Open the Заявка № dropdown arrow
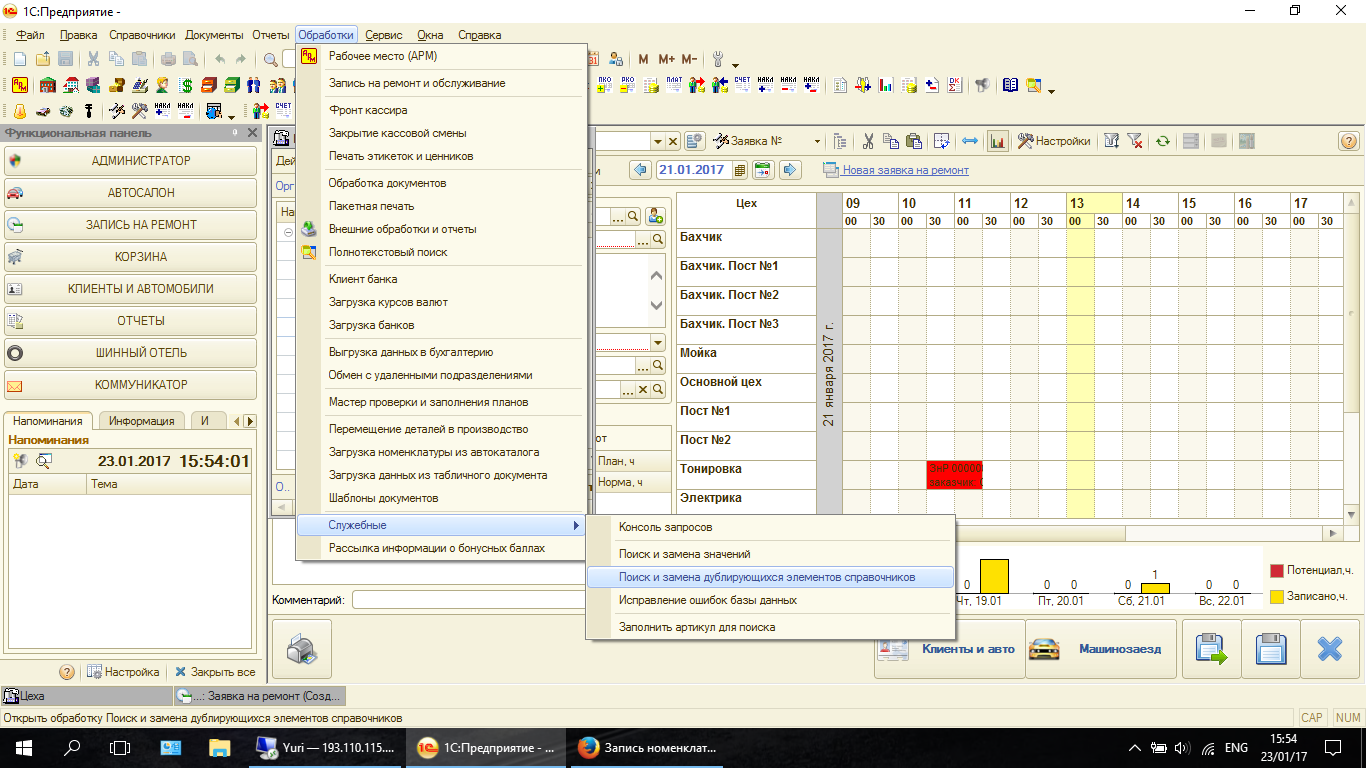 (x=817, y=141)
